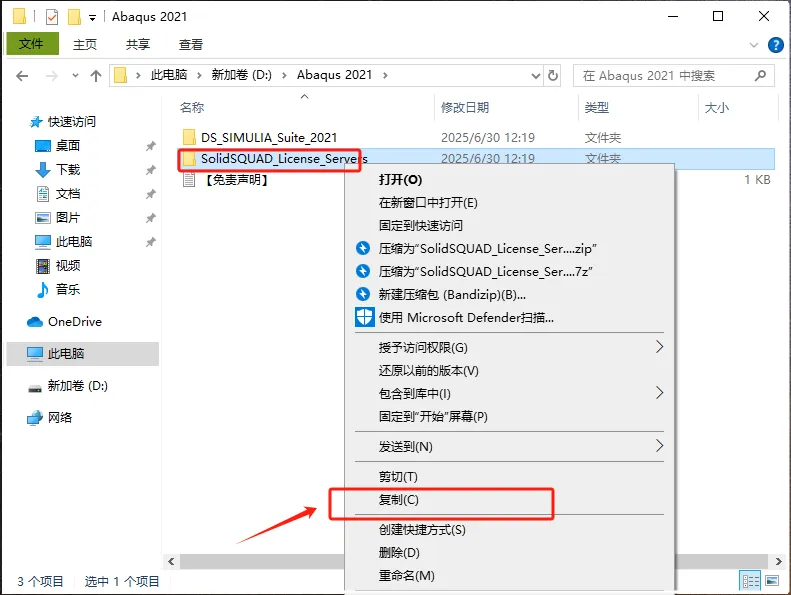Refresh the current folder view

coord(553,76)
